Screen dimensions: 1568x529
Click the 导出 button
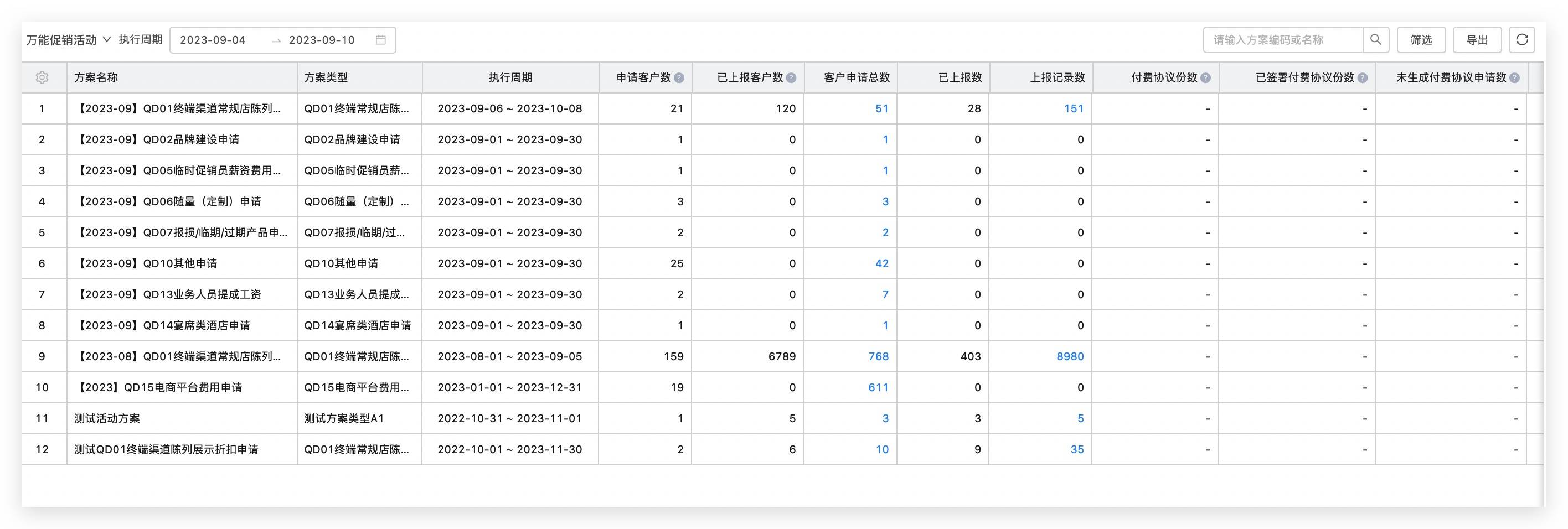pos(1477,39)
